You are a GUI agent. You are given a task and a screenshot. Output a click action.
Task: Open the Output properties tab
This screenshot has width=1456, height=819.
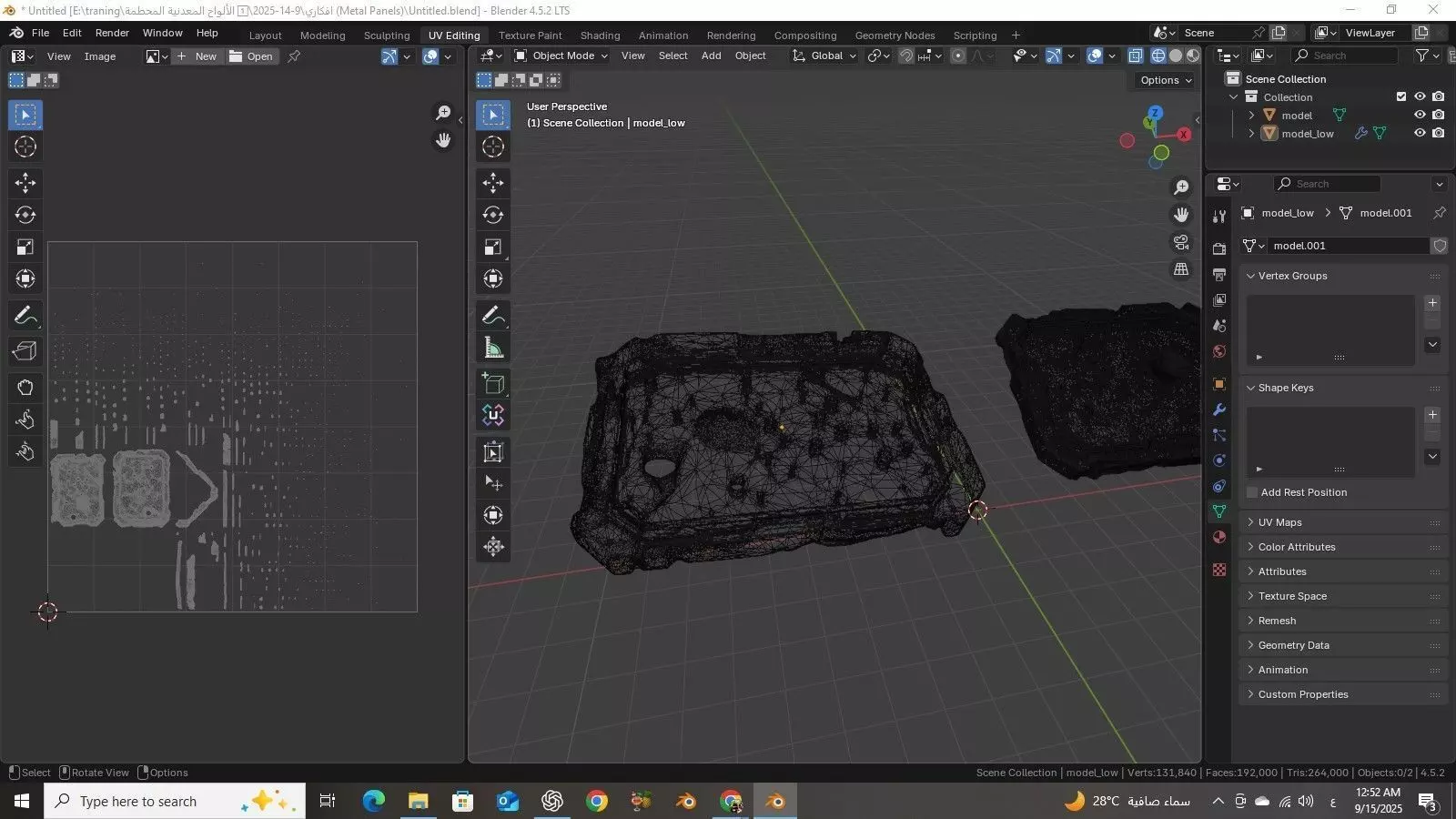pos(1219,274)
